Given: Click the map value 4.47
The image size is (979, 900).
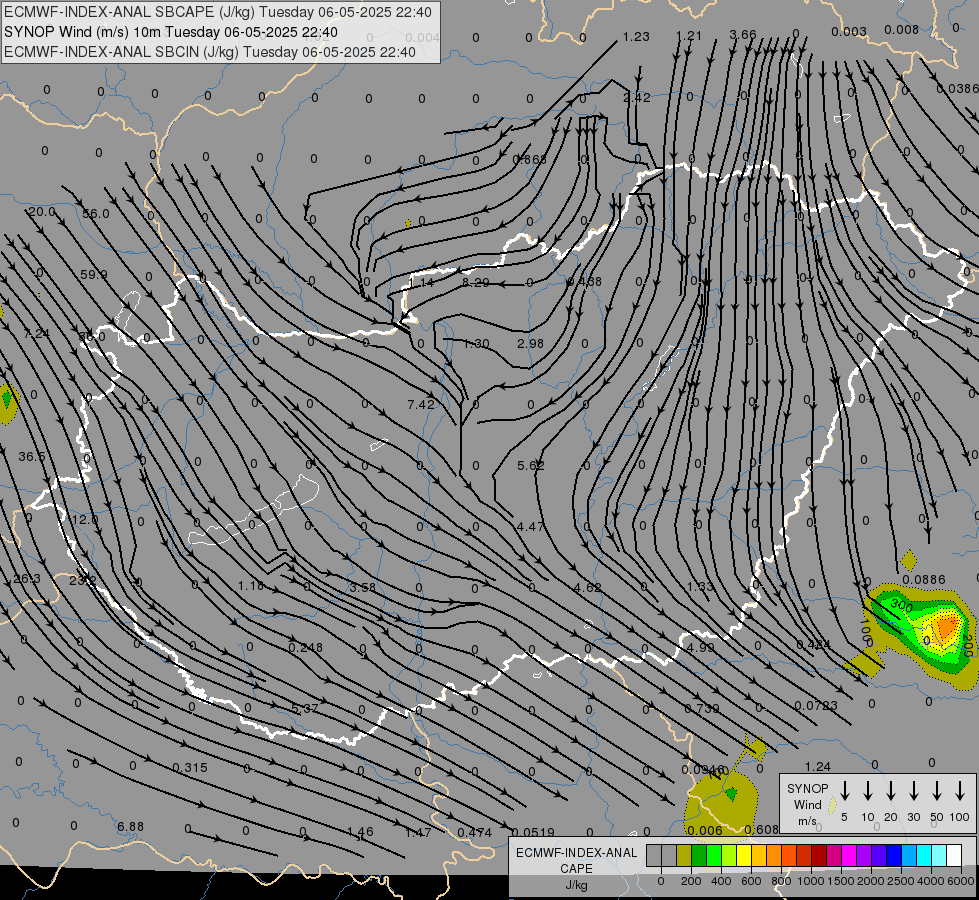Looking at the screenshot, I should (x=531, y=527).
